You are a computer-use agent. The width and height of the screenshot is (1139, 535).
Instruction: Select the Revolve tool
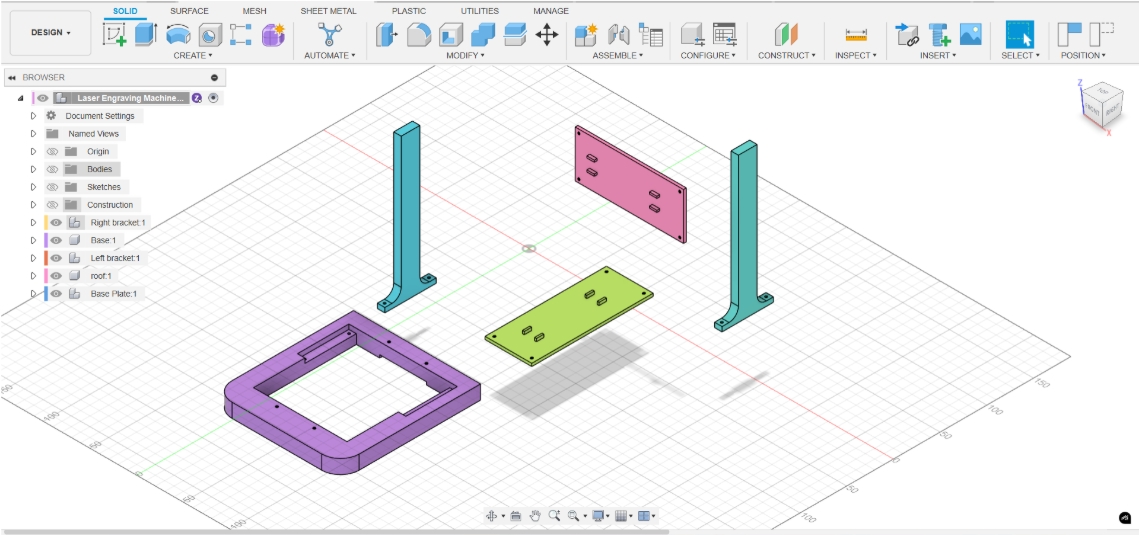[178, 34]
